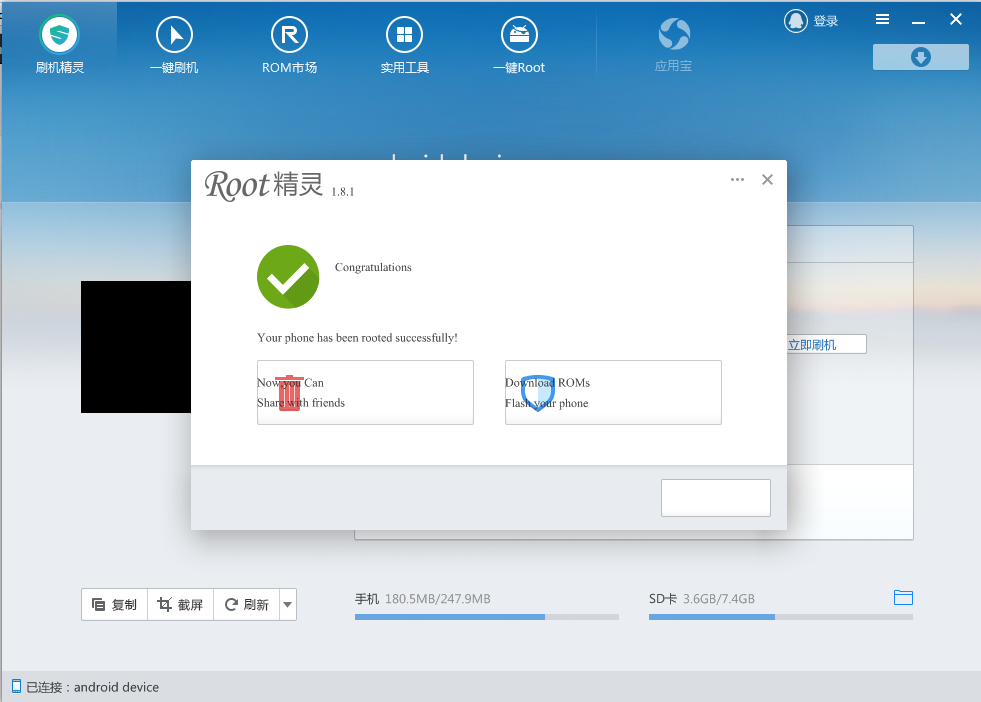Click the 复制 copy button
This screenshot has width=981, height=702.
click(115, 605)
